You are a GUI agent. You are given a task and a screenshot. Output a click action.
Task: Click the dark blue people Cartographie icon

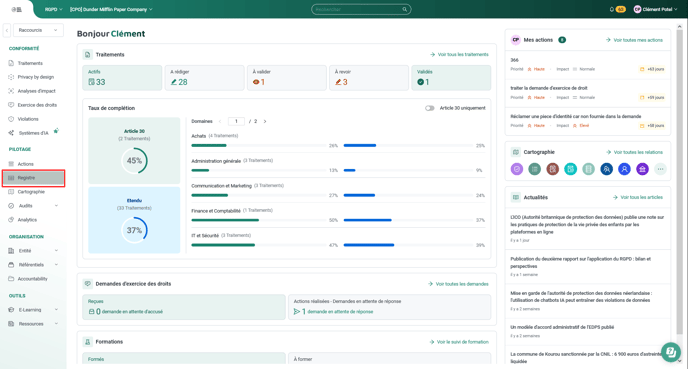[606, 169]
